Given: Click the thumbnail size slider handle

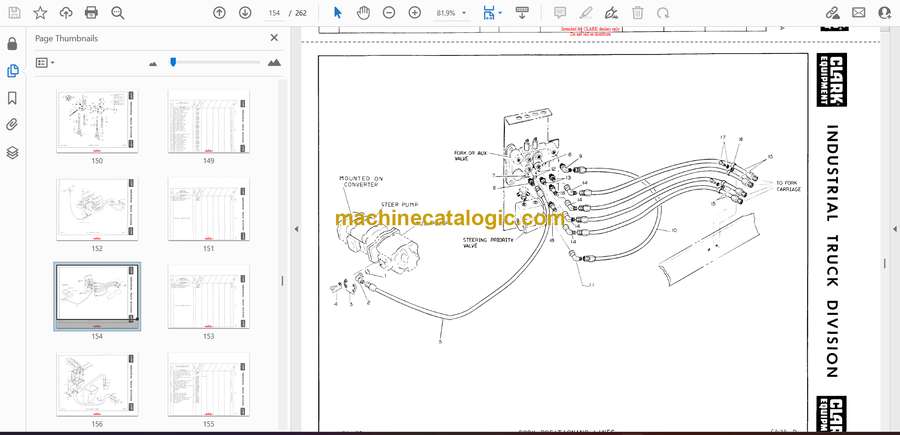Looking at the screenshot, I should coord(173,61).
